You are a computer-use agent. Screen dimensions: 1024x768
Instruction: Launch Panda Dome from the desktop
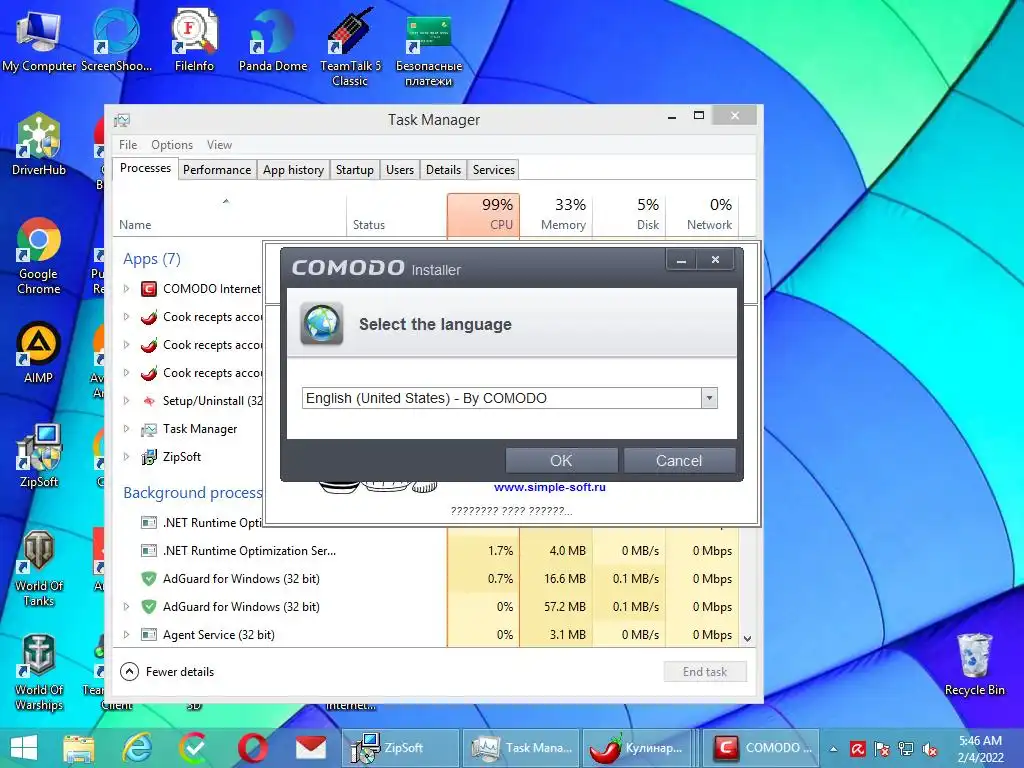(x=272, y=39)
